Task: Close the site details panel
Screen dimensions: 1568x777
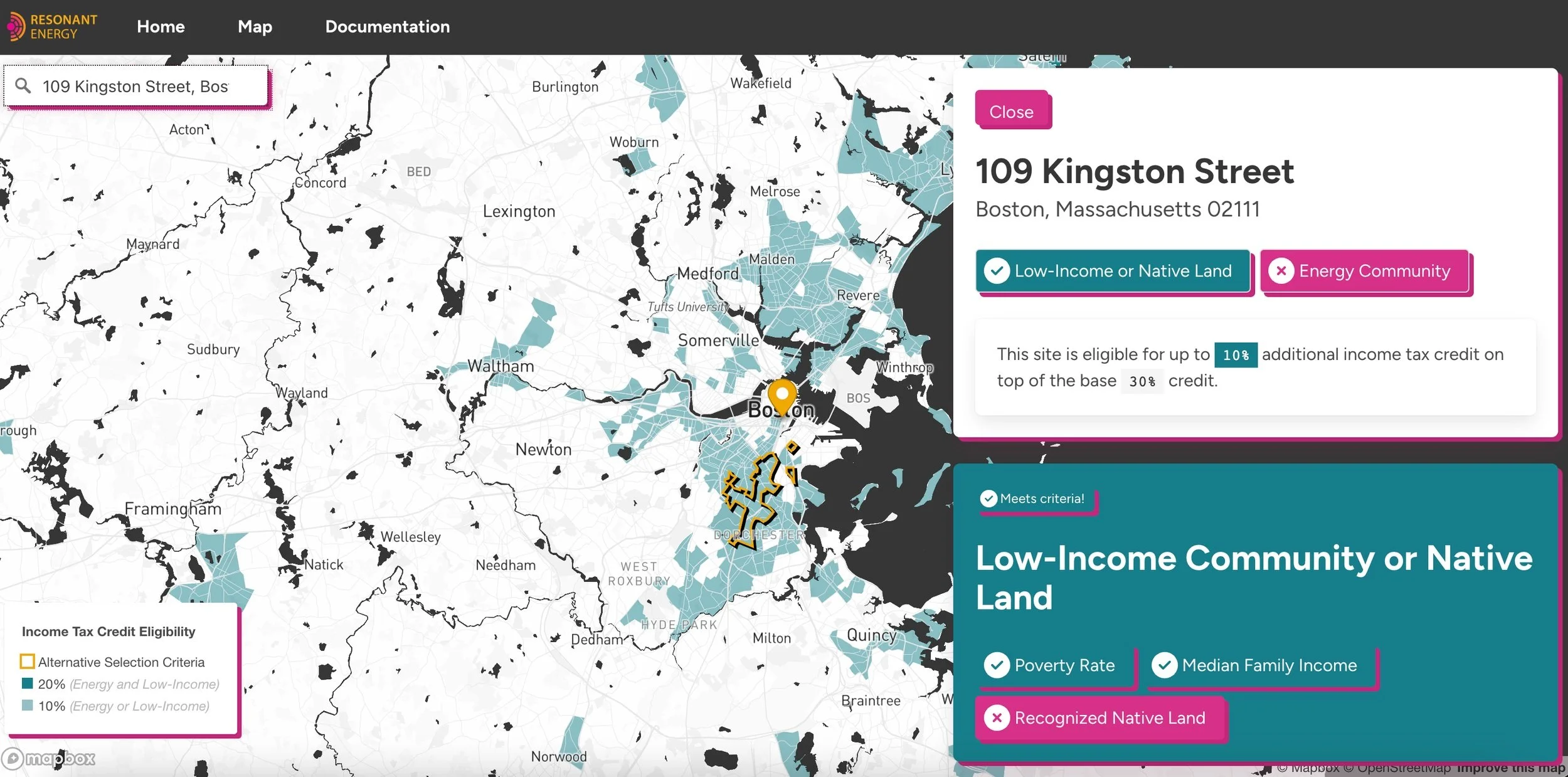Action: tap(1012, 110)
